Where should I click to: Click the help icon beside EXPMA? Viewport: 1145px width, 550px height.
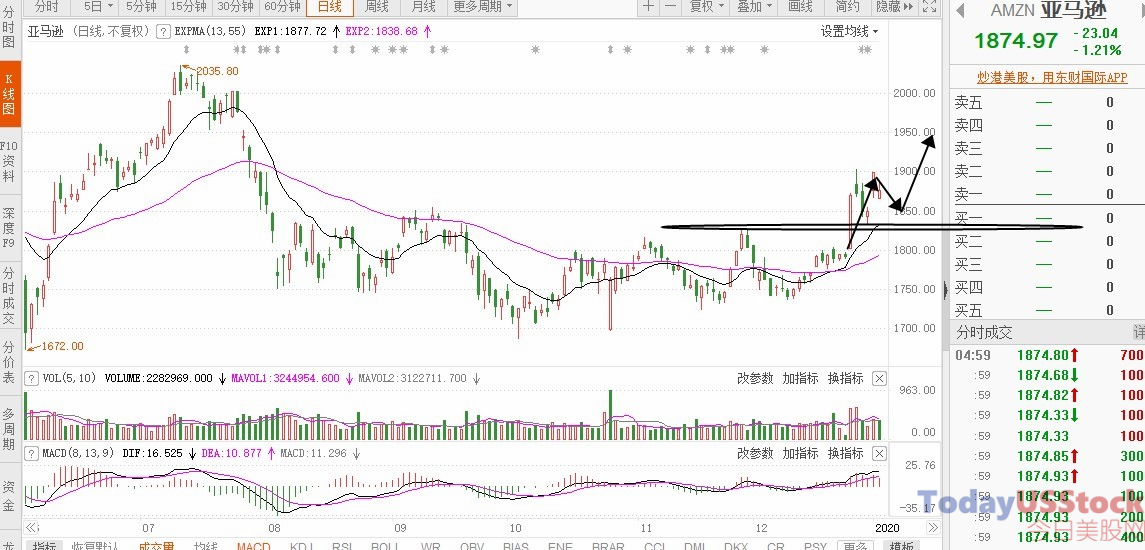(x=164, y=32)
